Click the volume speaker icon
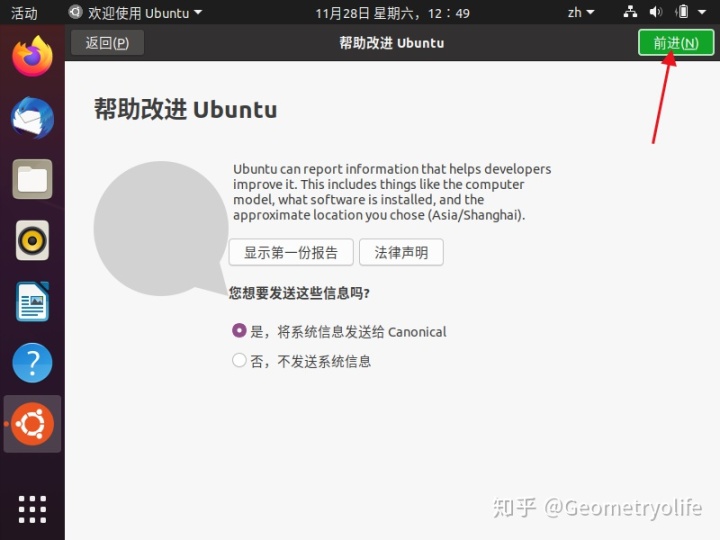 point(655,12)
